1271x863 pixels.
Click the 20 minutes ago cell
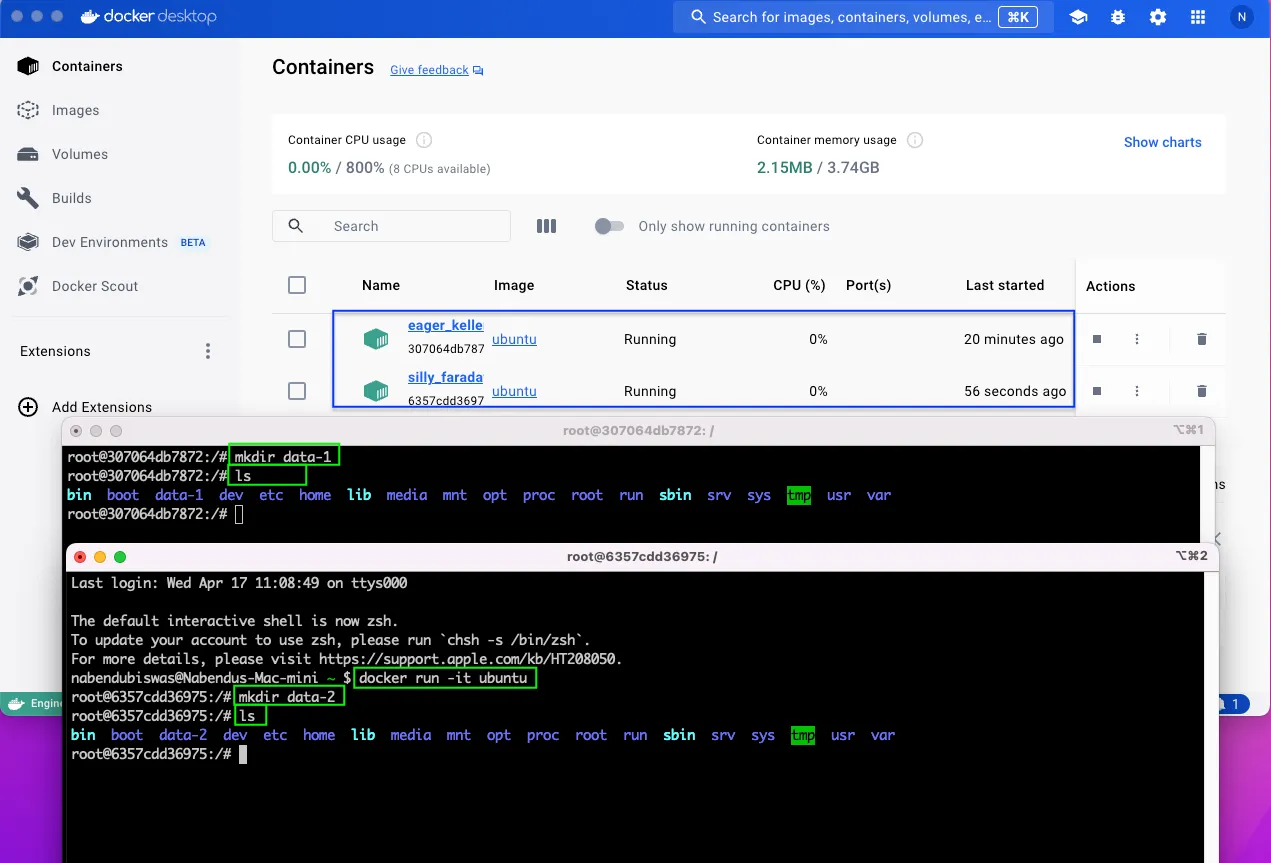point(1014,339)
